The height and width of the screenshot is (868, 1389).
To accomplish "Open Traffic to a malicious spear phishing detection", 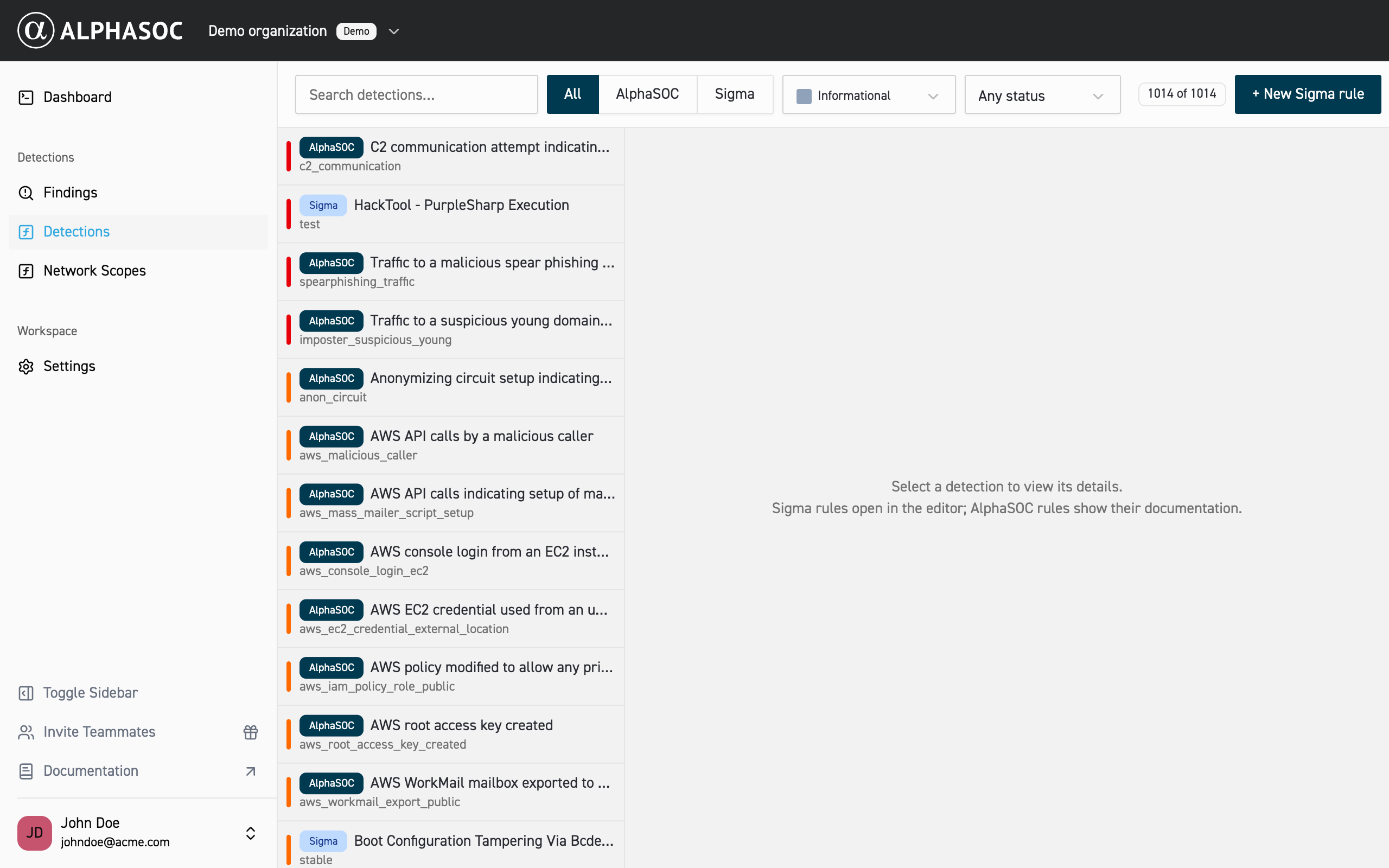I will [451, 272].
